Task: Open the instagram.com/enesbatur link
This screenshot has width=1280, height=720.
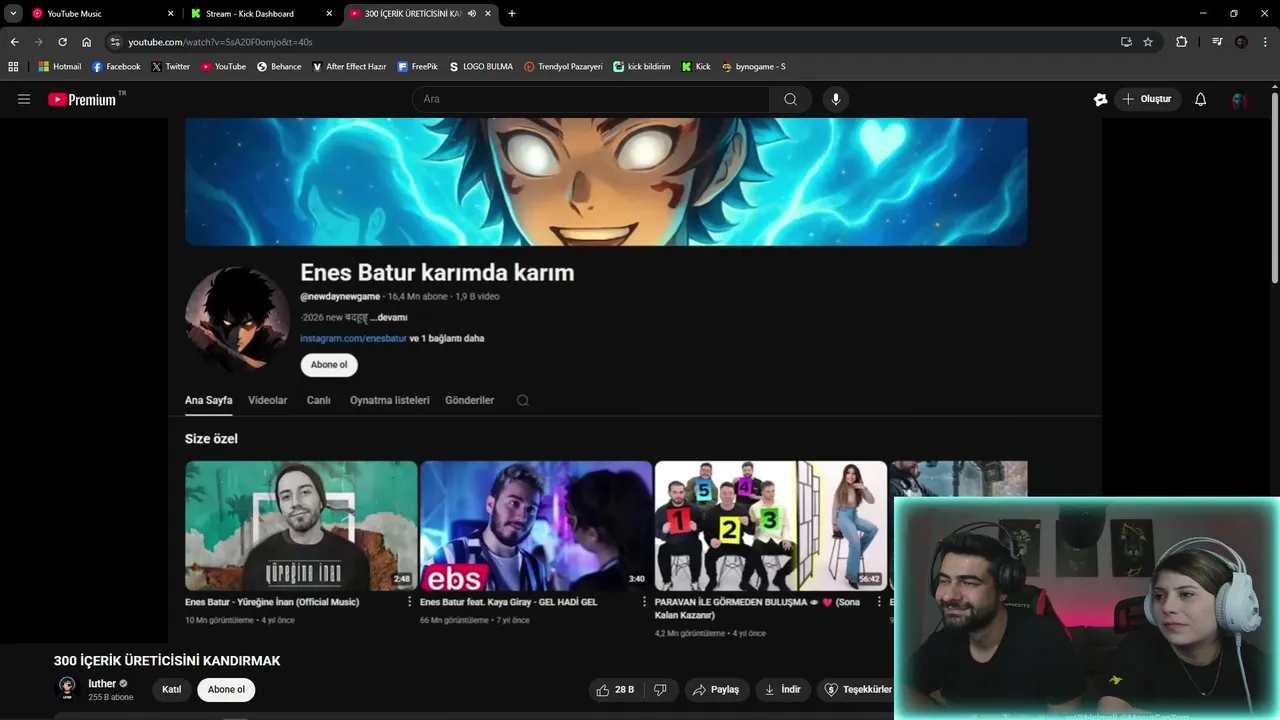Action: [x=353, y=339]
